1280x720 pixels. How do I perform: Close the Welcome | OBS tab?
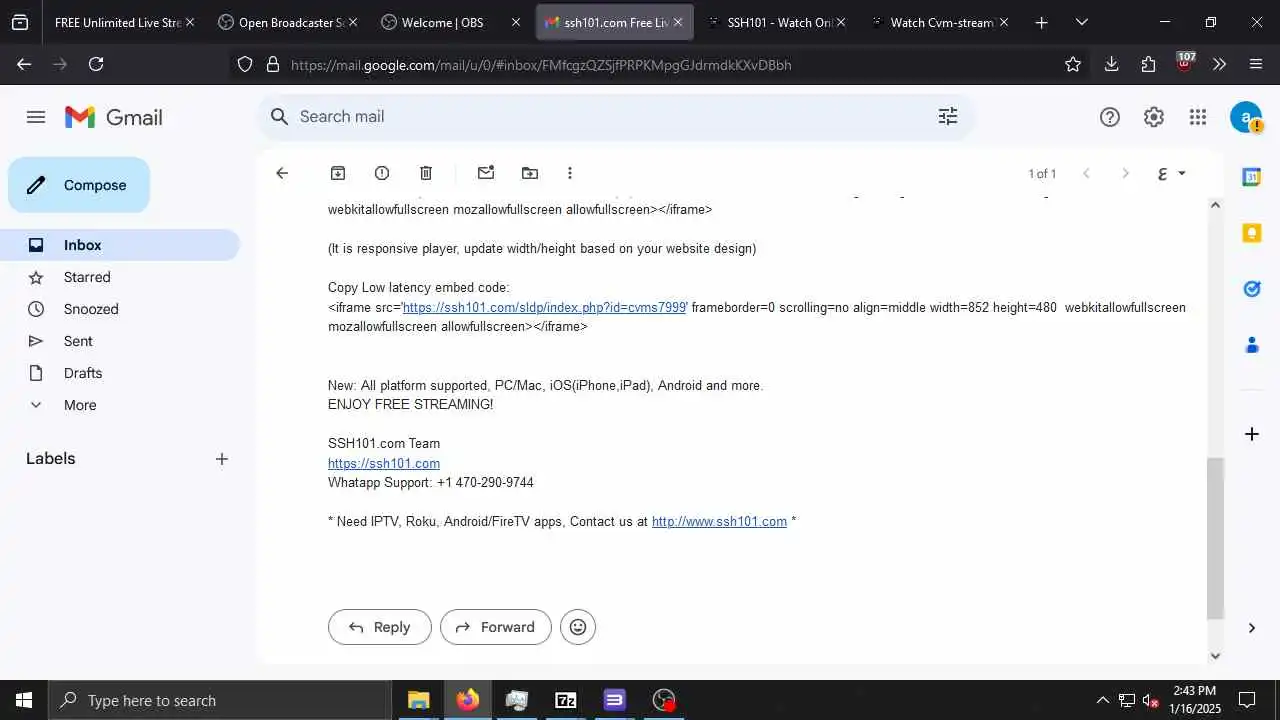[516, 22]
